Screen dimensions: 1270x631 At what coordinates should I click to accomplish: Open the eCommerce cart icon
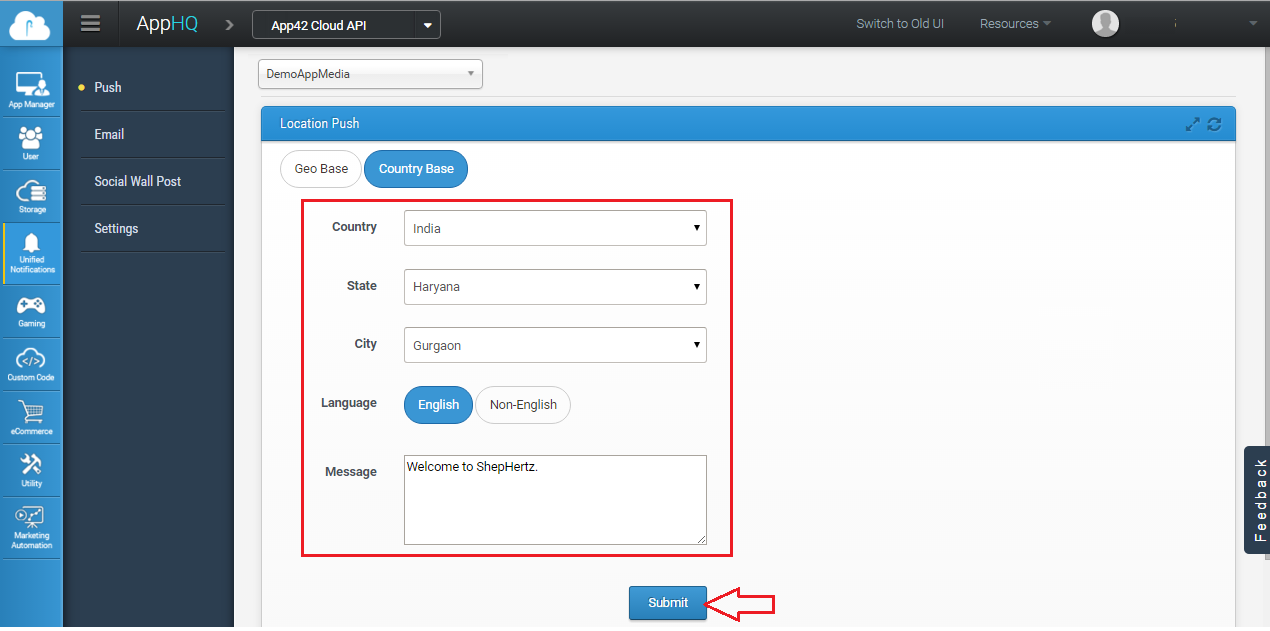click(31, 417)
